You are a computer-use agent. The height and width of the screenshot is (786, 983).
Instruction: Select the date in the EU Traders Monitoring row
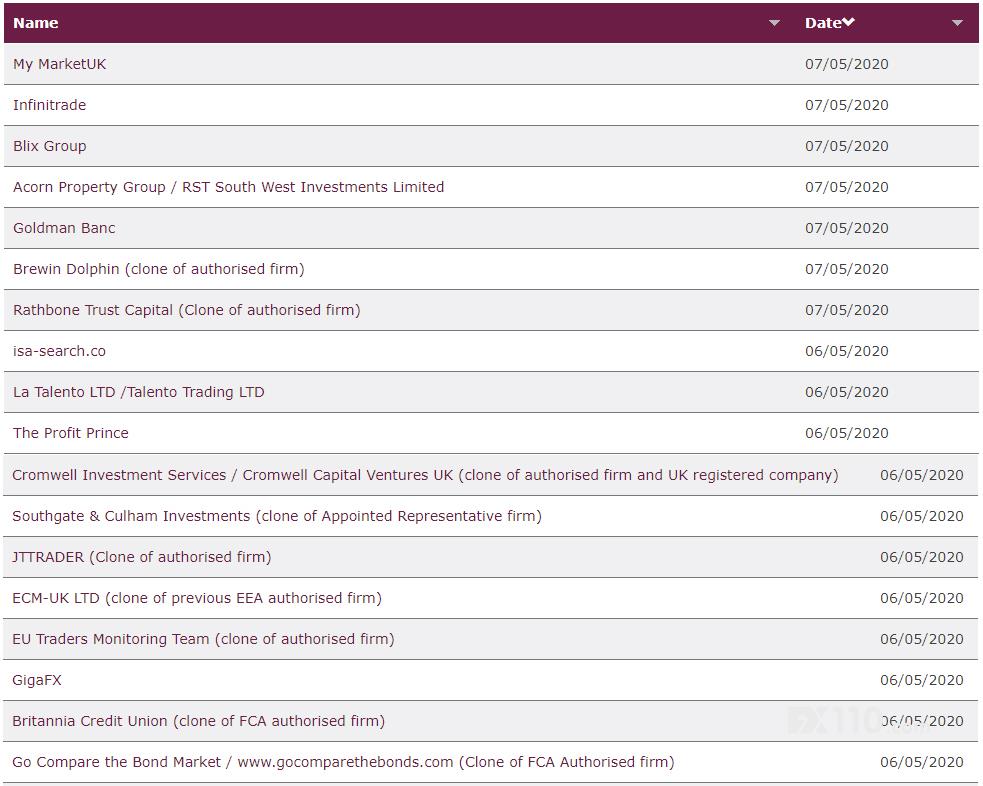pyautogui.click(x=922, y=639)
